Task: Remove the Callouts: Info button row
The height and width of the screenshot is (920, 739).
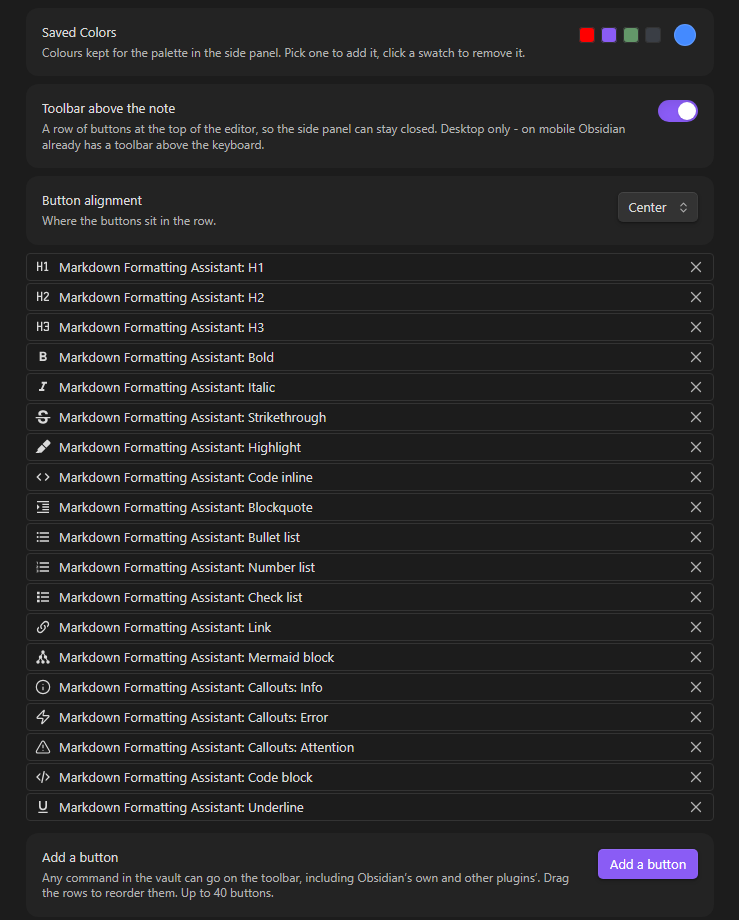Action: [696, 687]
